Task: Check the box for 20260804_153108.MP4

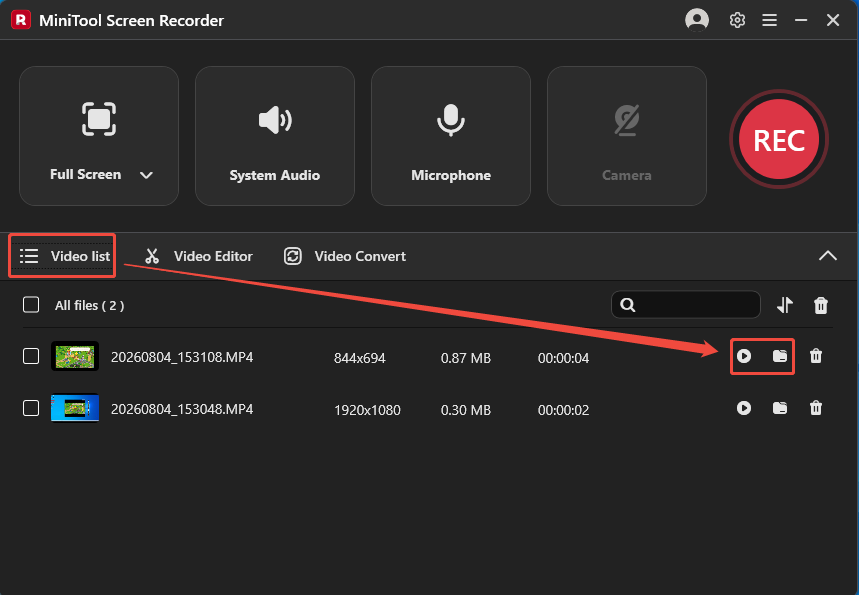Action: pos(31,356)
